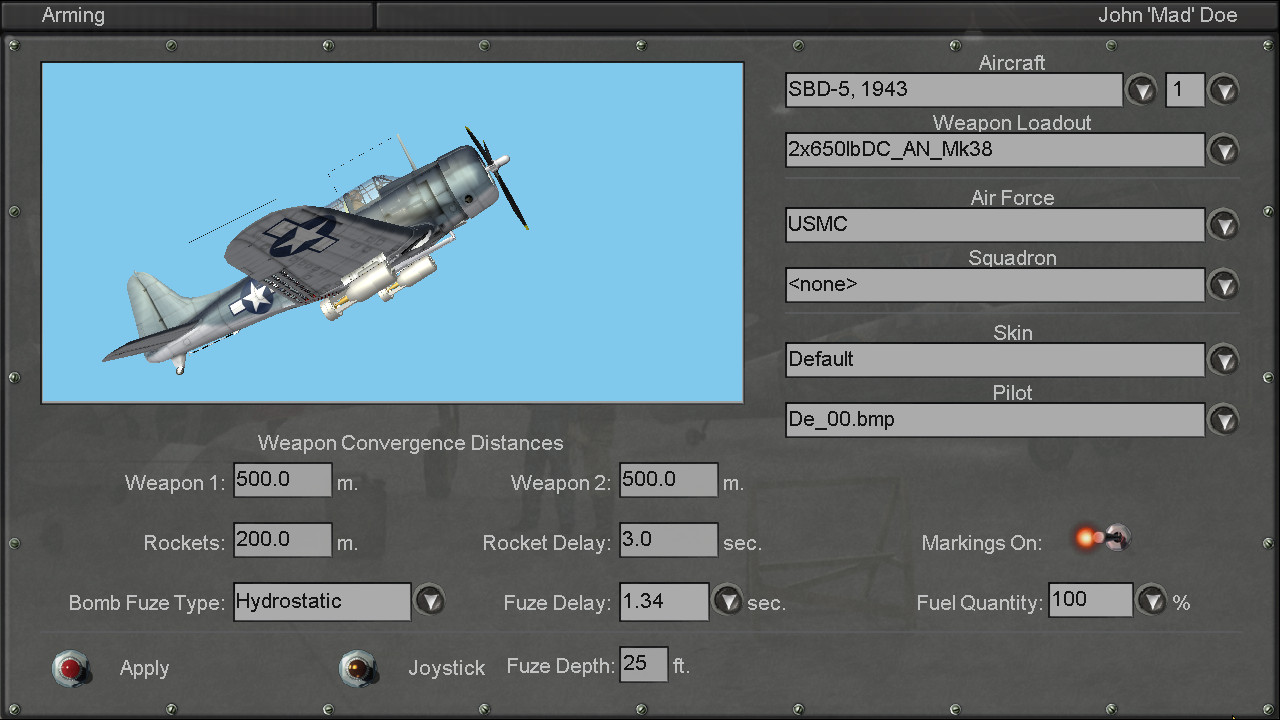Open the Bomb Fuze Type dropdown arrow

(429, 601)
